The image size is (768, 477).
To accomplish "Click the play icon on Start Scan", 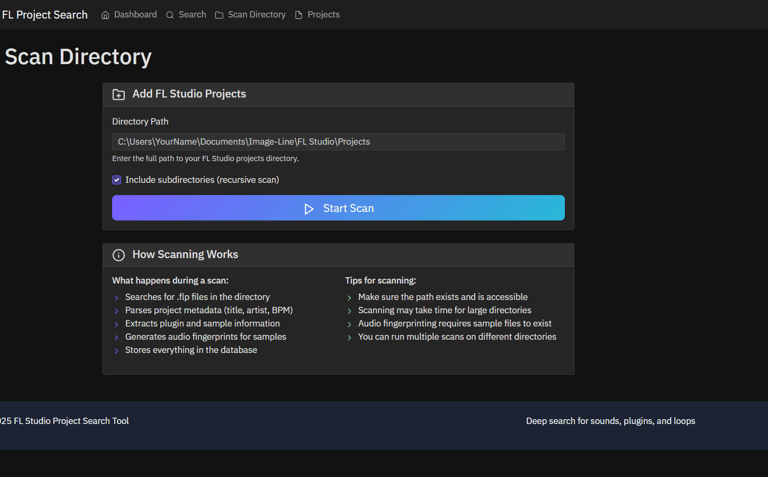I will [309, 209].
